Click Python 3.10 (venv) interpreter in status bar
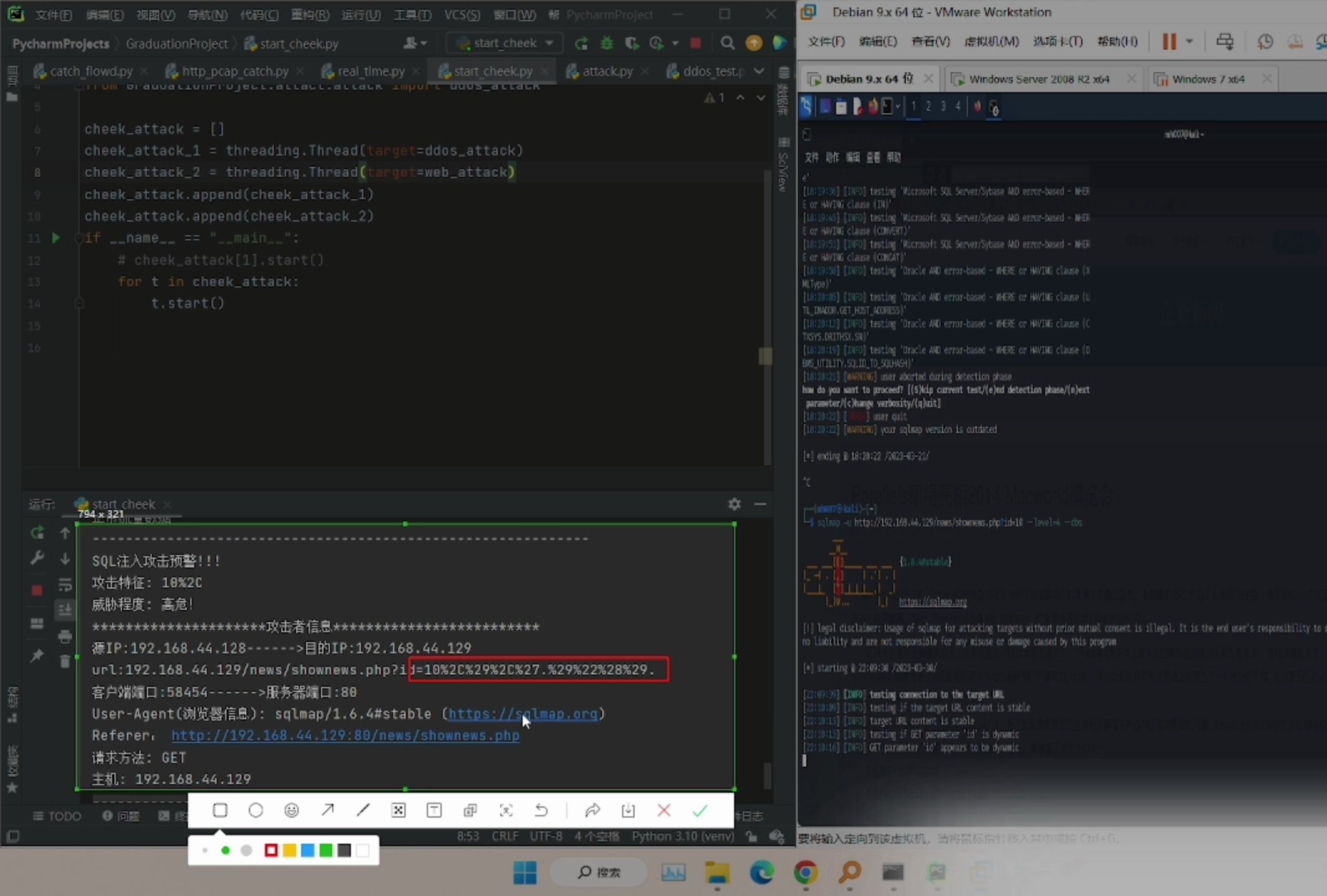The width and height of the screenshot is (1327, 896). click(x=682, y=836)
